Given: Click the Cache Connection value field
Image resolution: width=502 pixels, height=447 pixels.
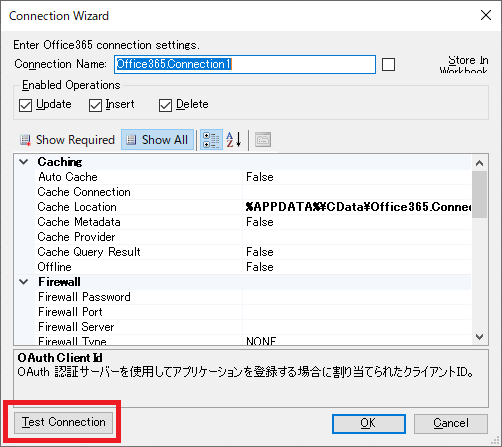Looking at the screenshot, I should coord(357,192).
